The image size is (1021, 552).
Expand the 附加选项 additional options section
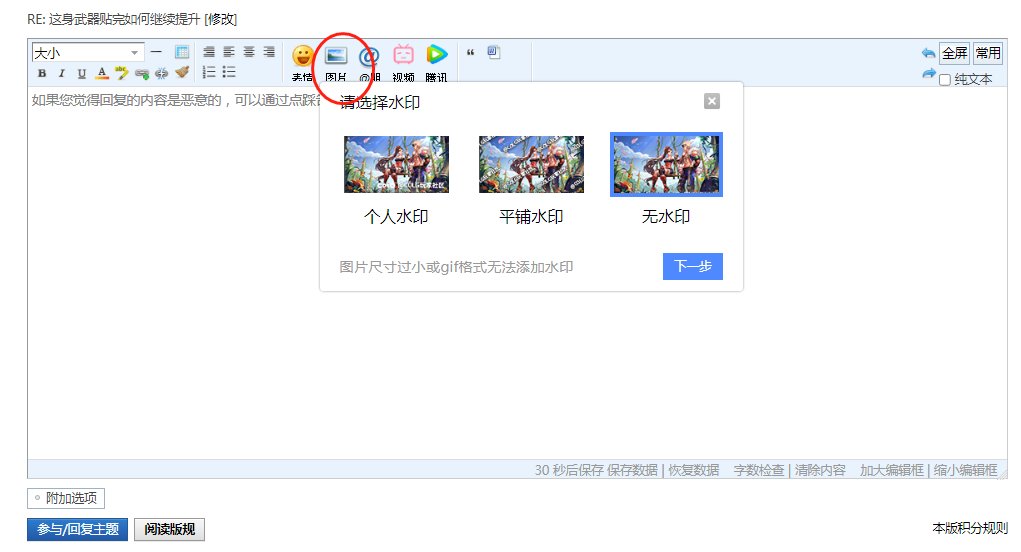pyautogui.click(x=66, y=498)
